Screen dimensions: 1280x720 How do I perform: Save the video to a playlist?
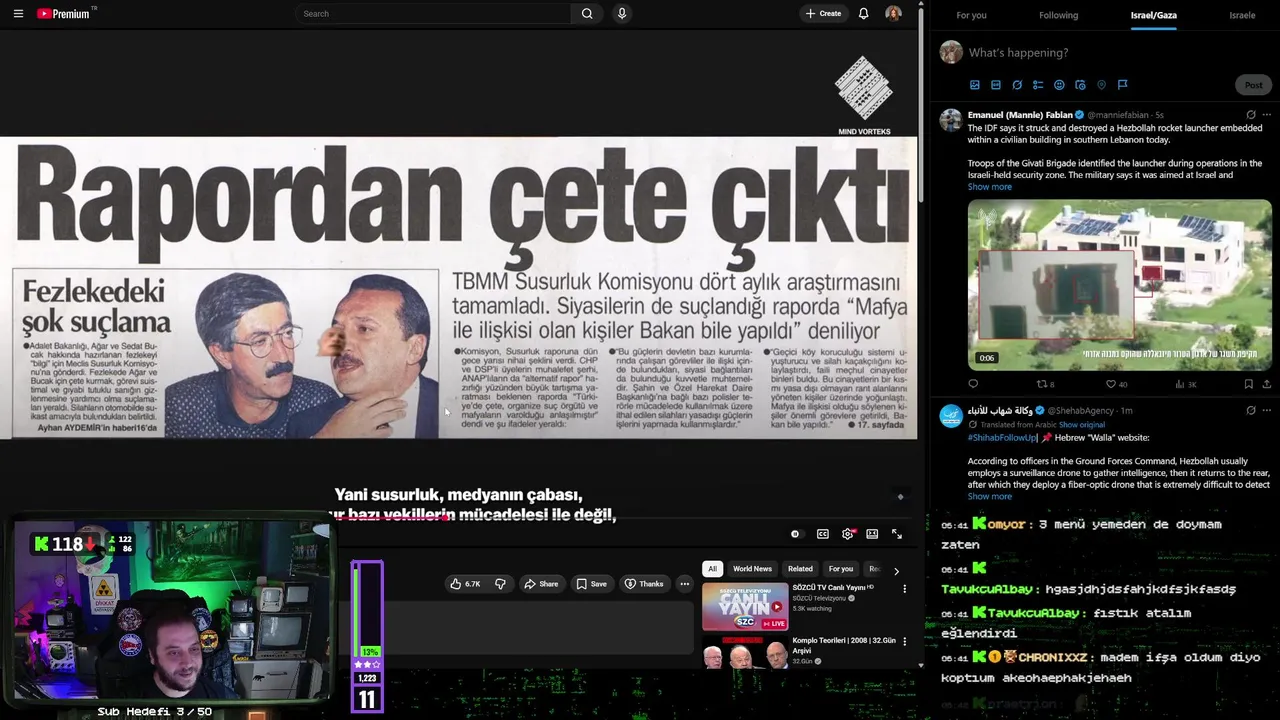pos(591,584)
